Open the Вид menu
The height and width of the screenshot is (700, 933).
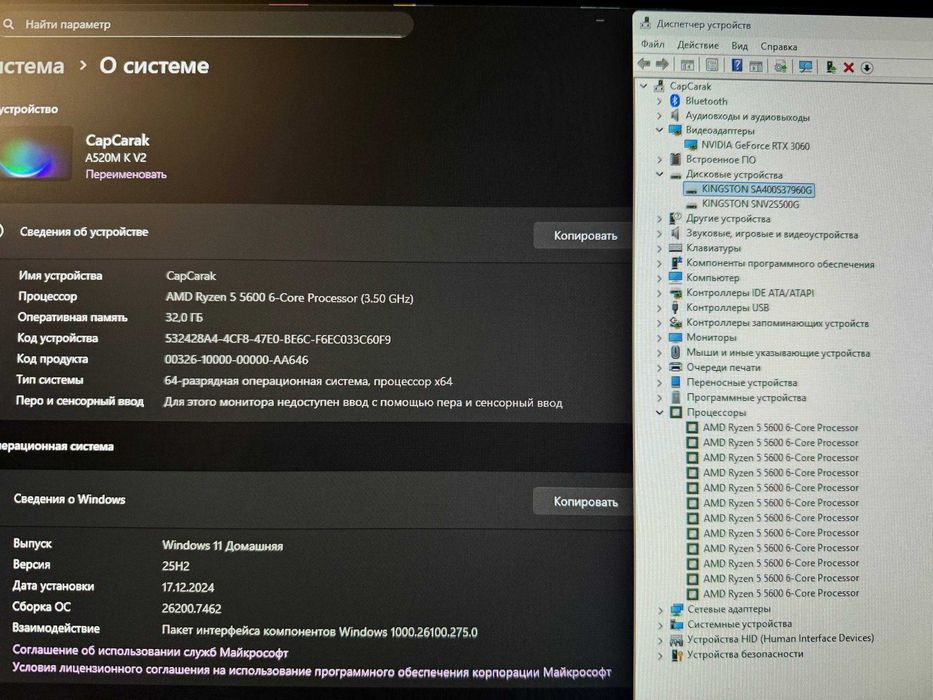740,46
